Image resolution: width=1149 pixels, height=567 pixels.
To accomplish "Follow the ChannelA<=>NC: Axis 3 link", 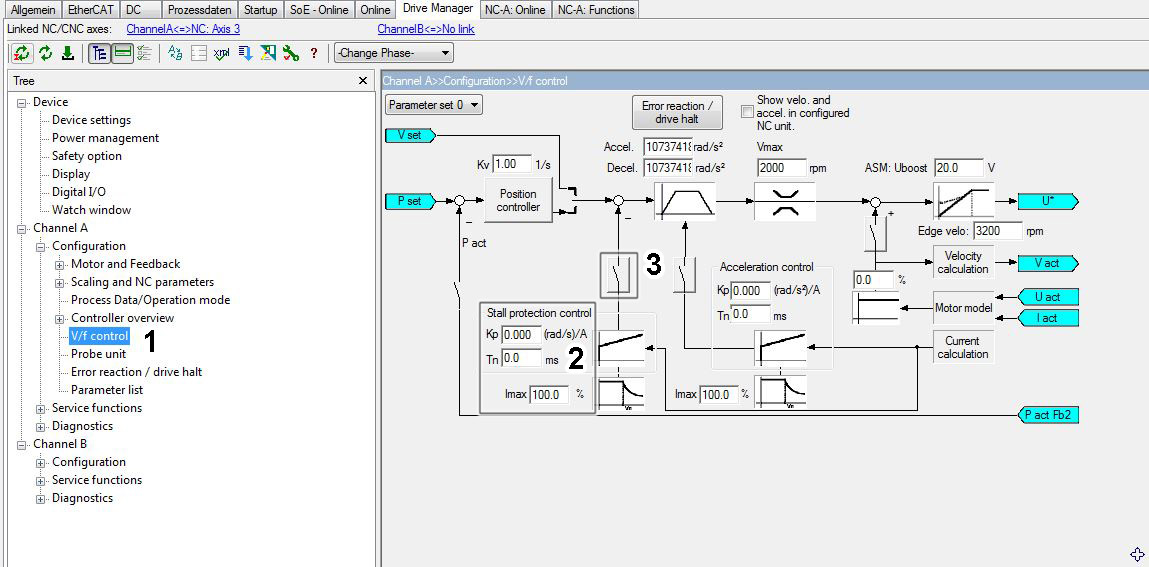I will coord(183,29).
